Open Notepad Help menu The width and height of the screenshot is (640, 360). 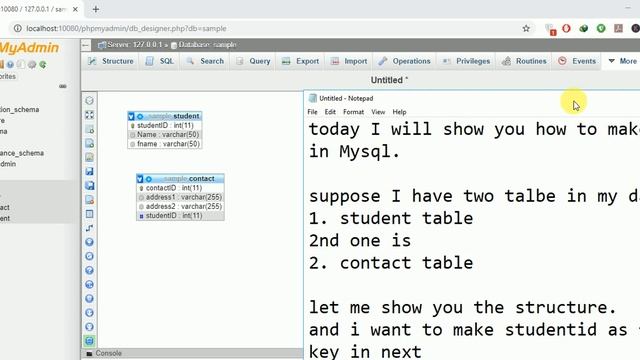click(400, 112)
